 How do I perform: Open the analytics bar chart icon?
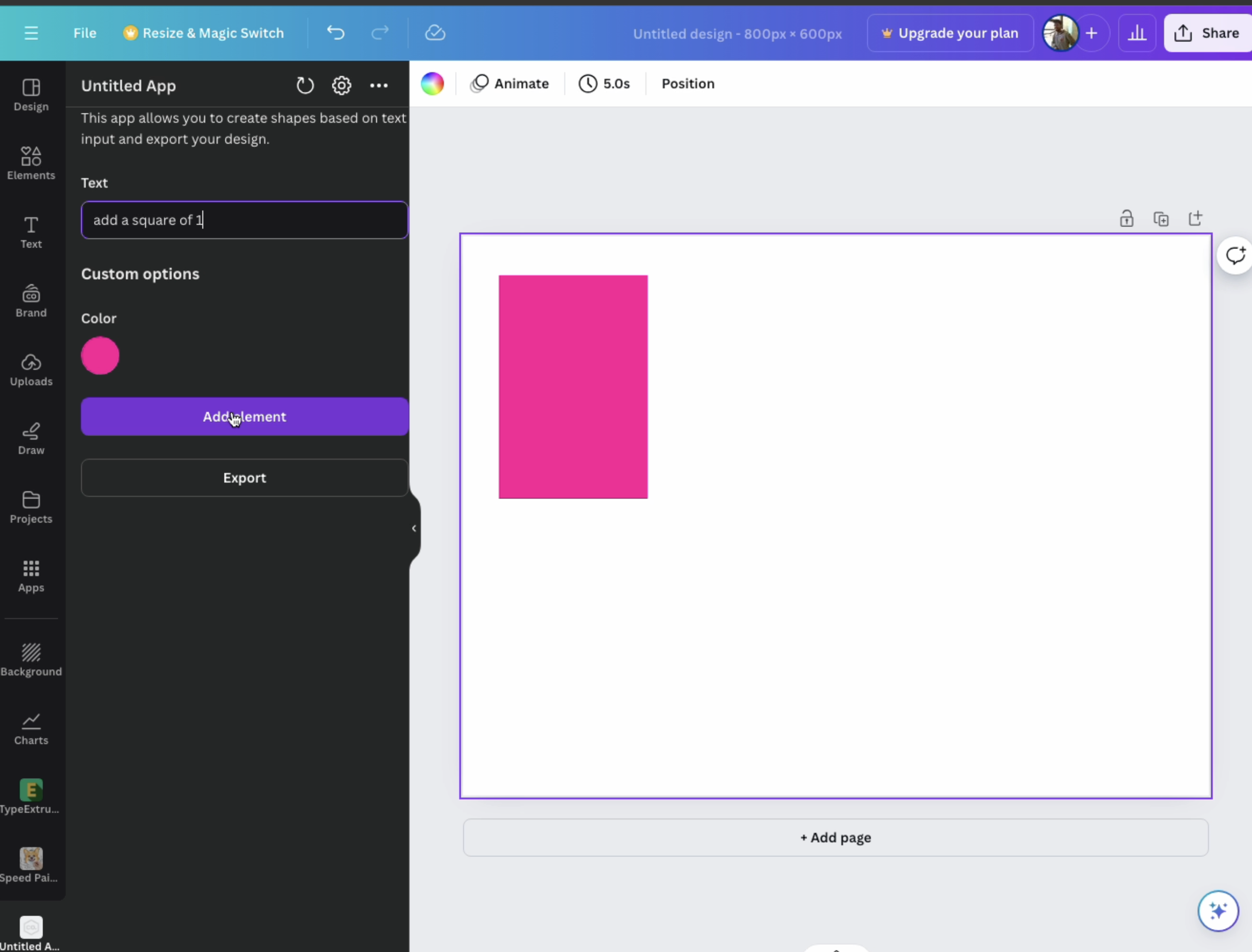(x=1136, y=33)
